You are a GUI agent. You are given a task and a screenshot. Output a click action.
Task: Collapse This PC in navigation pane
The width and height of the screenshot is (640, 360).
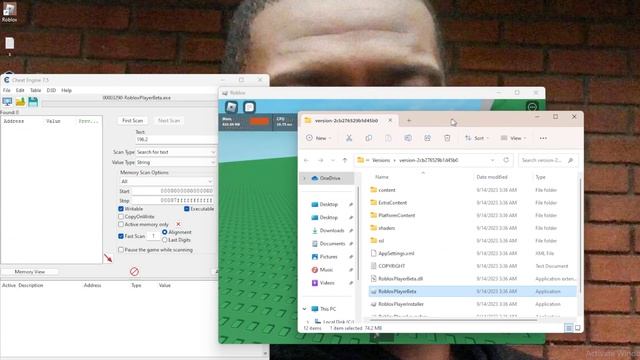(304, 309)
